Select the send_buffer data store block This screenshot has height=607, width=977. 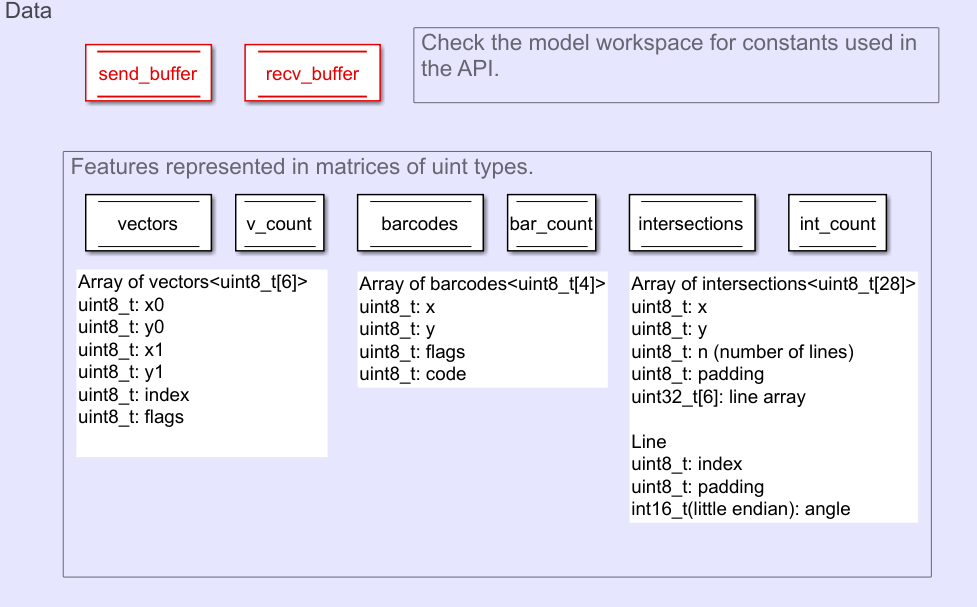pos(148,73)
